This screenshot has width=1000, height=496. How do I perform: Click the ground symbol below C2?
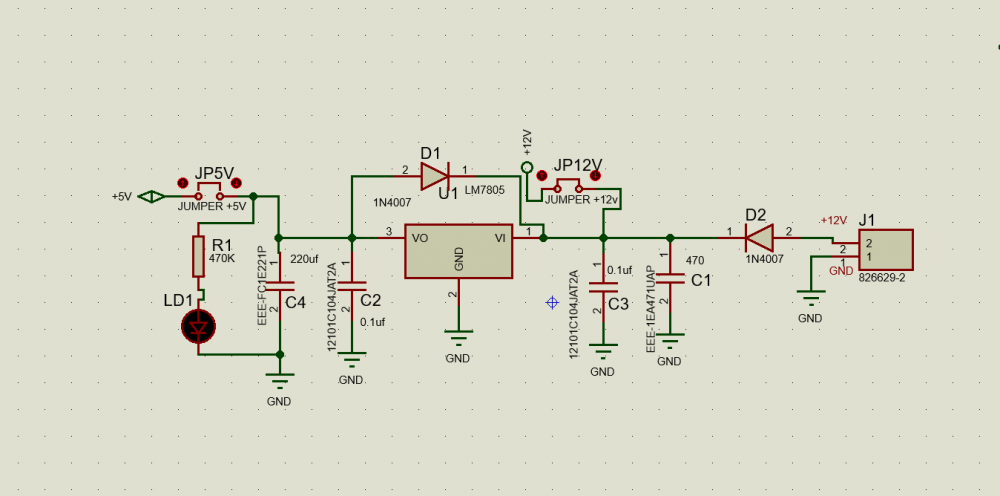(x=351, y=360)
